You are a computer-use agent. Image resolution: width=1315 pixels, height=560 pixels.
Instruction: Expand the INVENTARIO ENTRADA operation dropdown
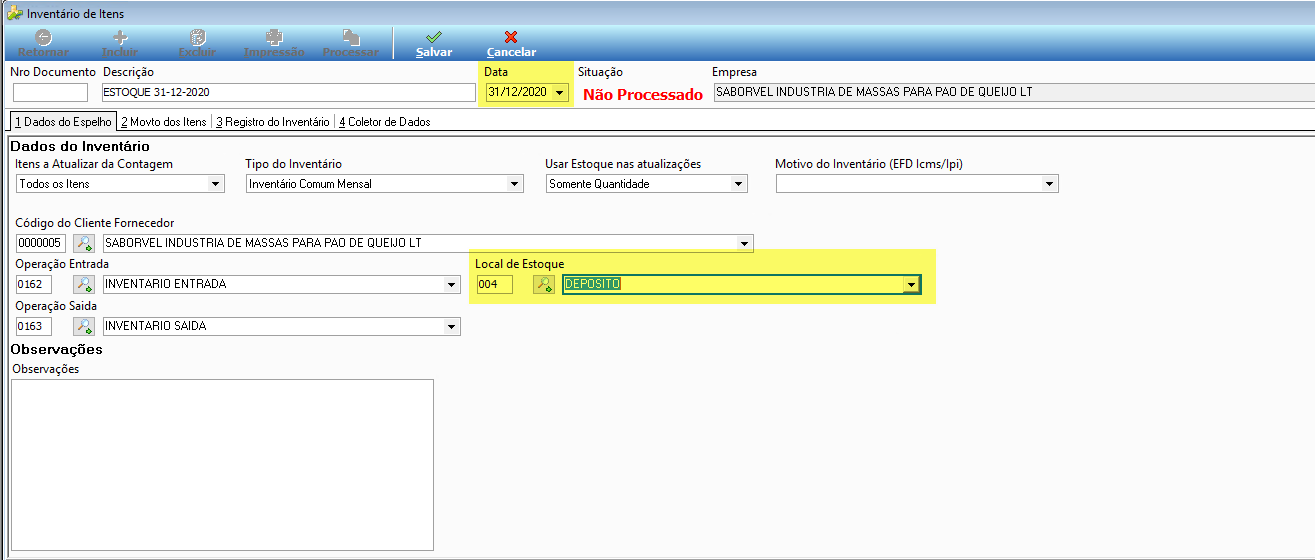[452, 285]
